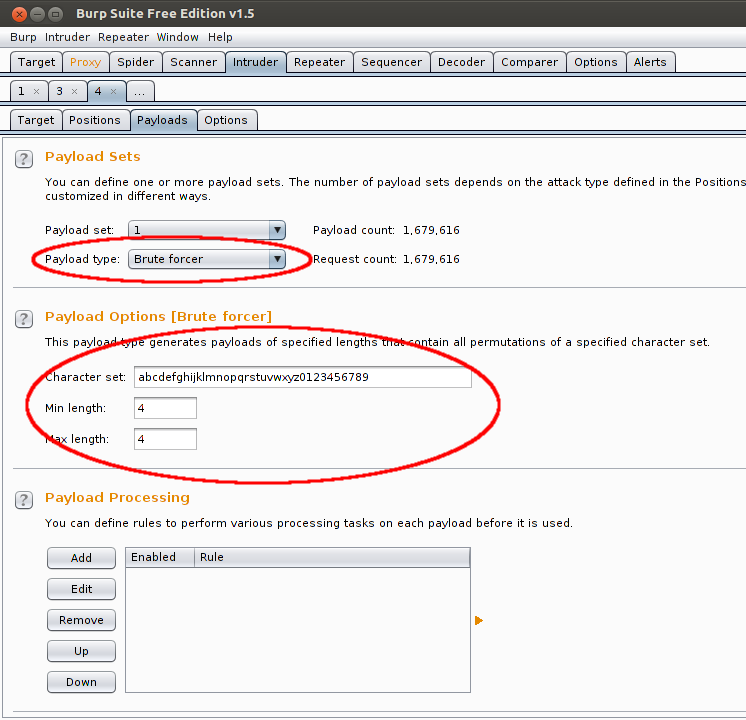Switch to the Sequencer tab
The width and height of the screenshot is (746, 720).
click(392, 62)
